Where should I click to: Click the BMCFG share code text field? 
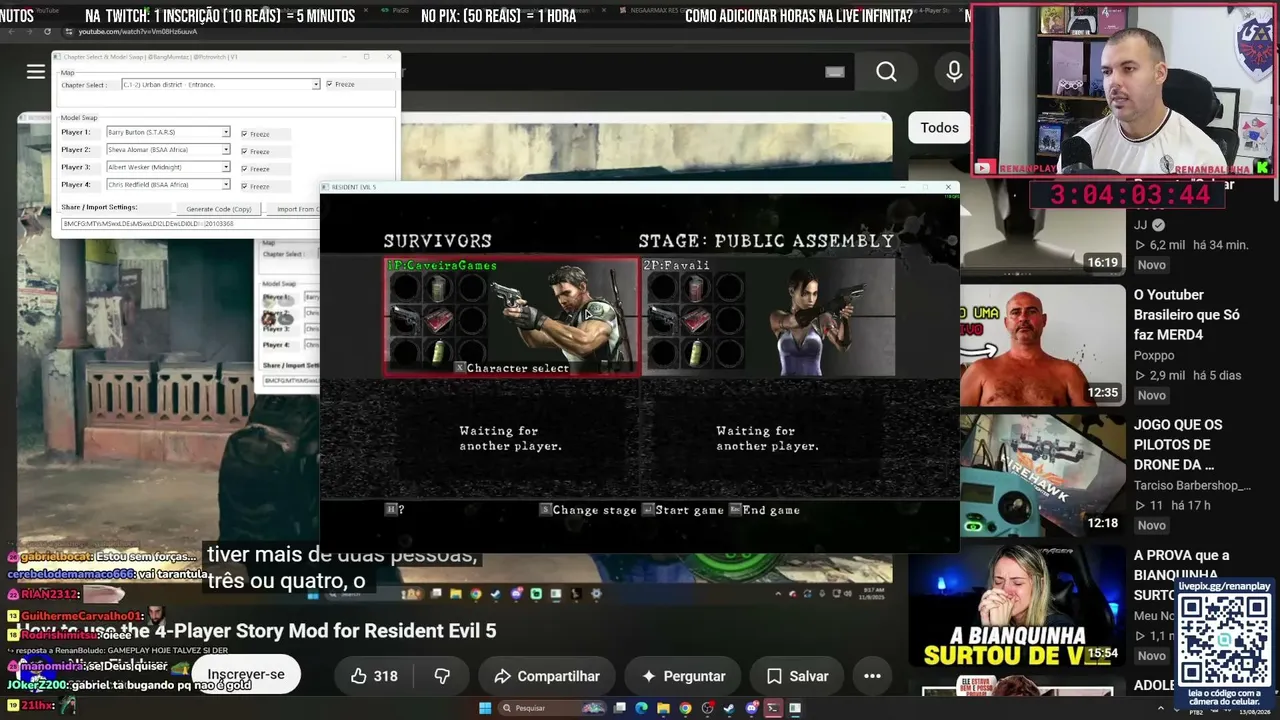pyautogui.click(x=190, y=224)
